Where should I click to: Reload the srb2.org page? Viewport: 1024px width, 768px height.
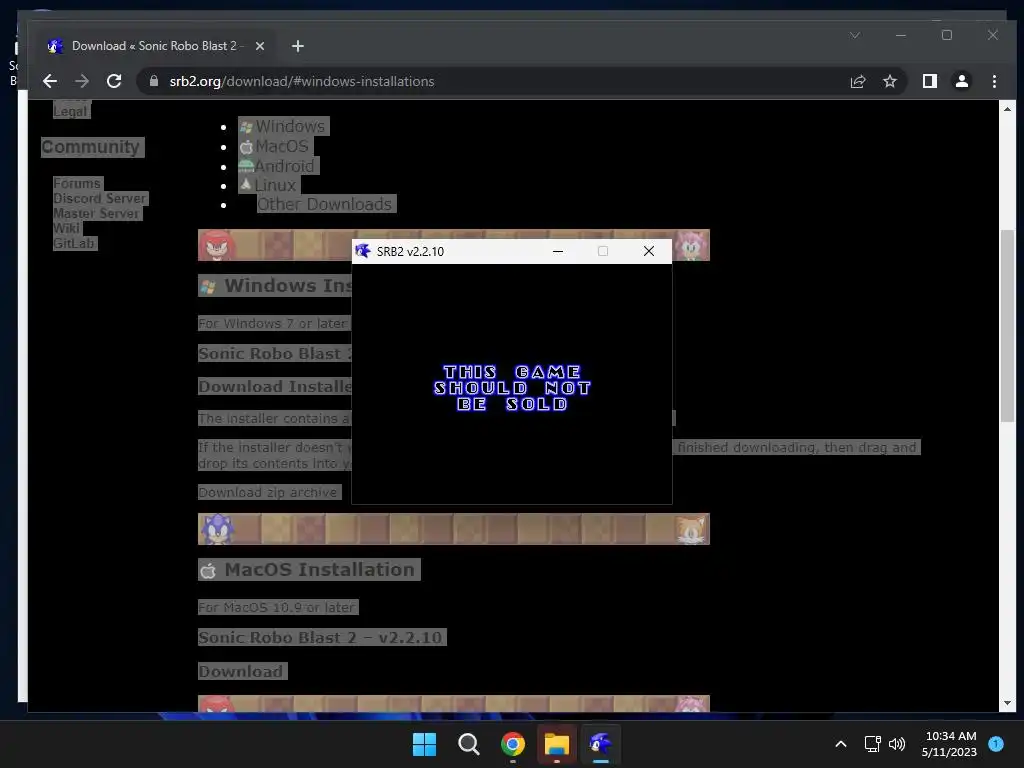(x=114, y=81)
